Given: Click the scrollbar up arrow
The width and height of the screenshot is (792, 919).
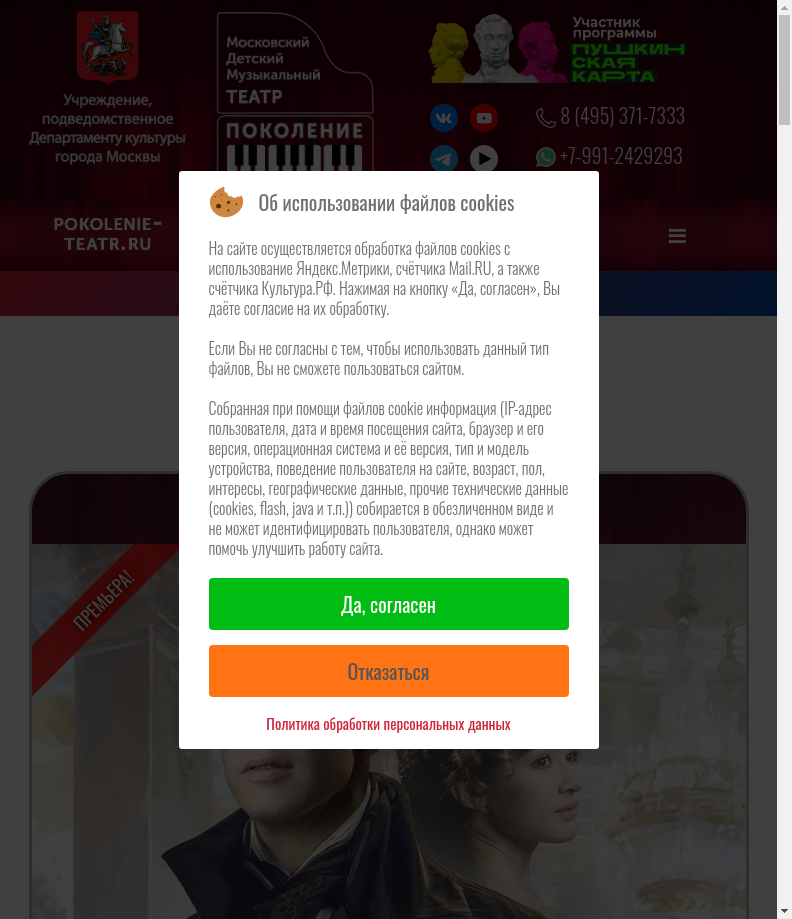Looking at the screenshot, I should click(x=784, y=8).
